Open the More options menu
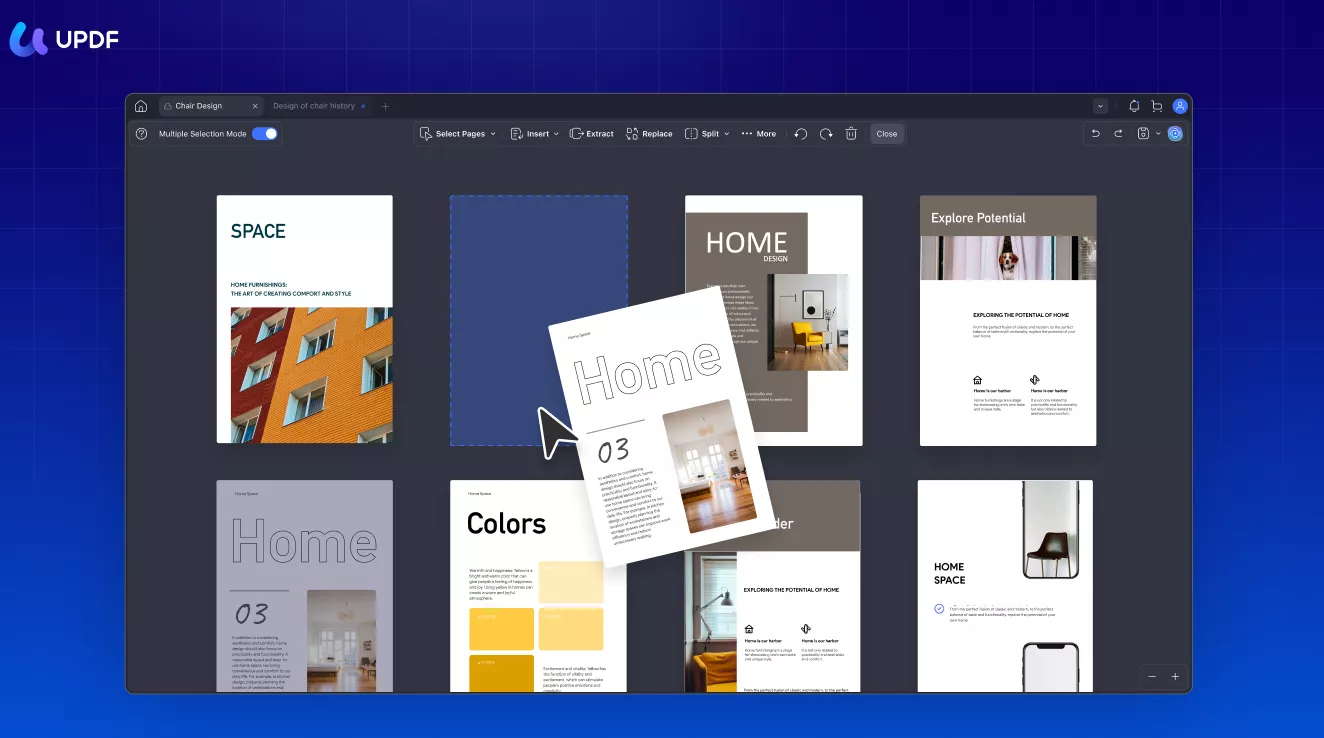 (x=759, y=134)
